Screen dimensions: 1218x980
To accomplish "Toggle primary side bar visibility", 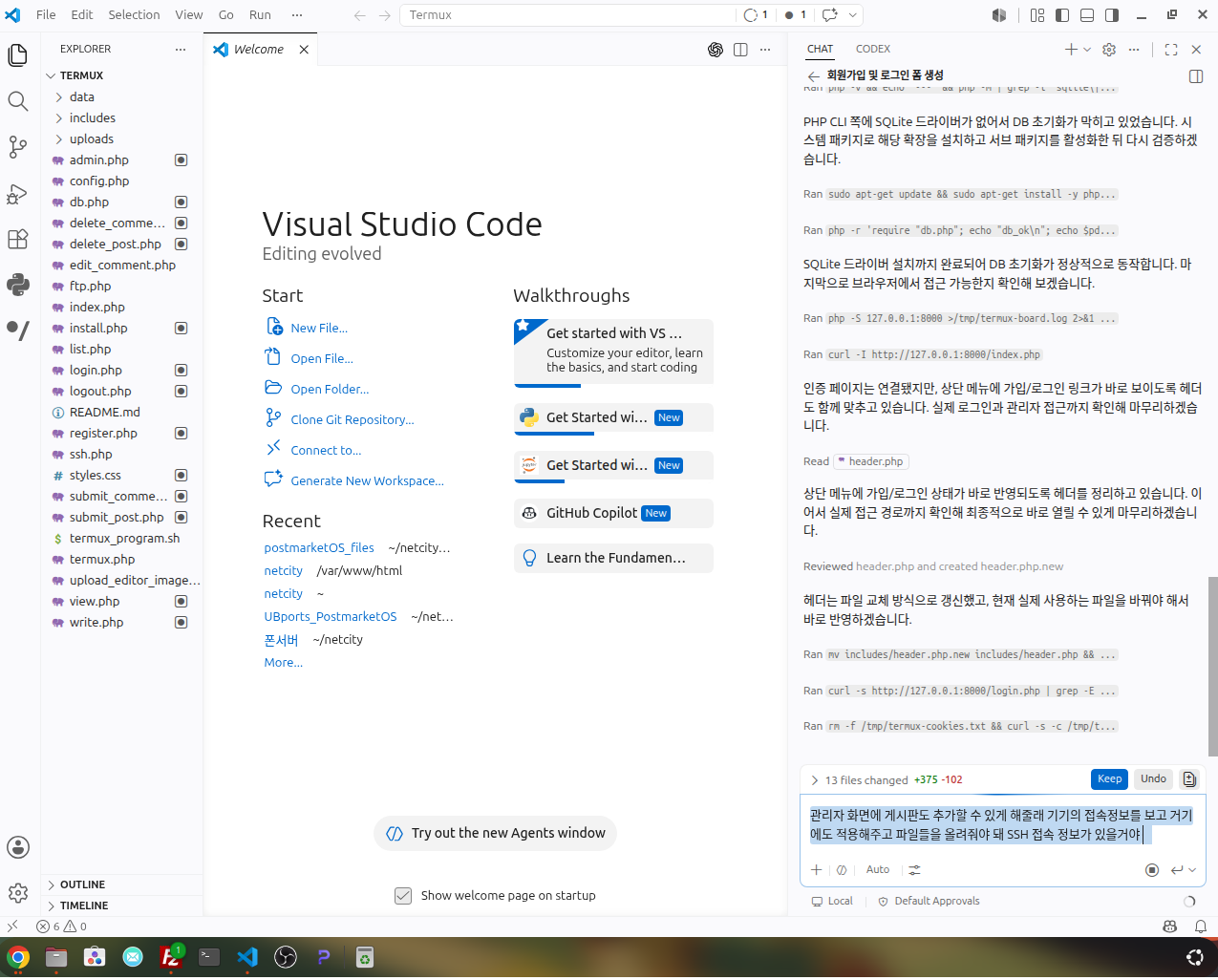I will pyautogui.click(x=1062, y=15).
